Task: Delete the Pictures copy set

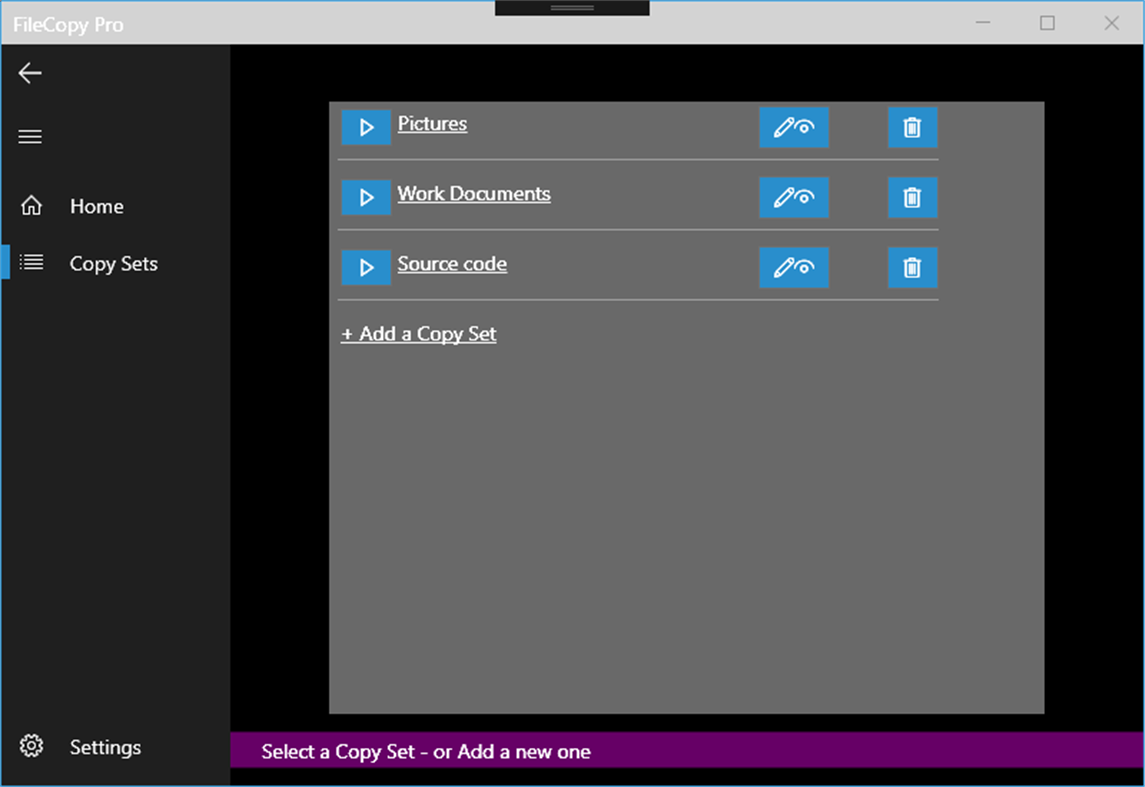Action: point(911,127)
